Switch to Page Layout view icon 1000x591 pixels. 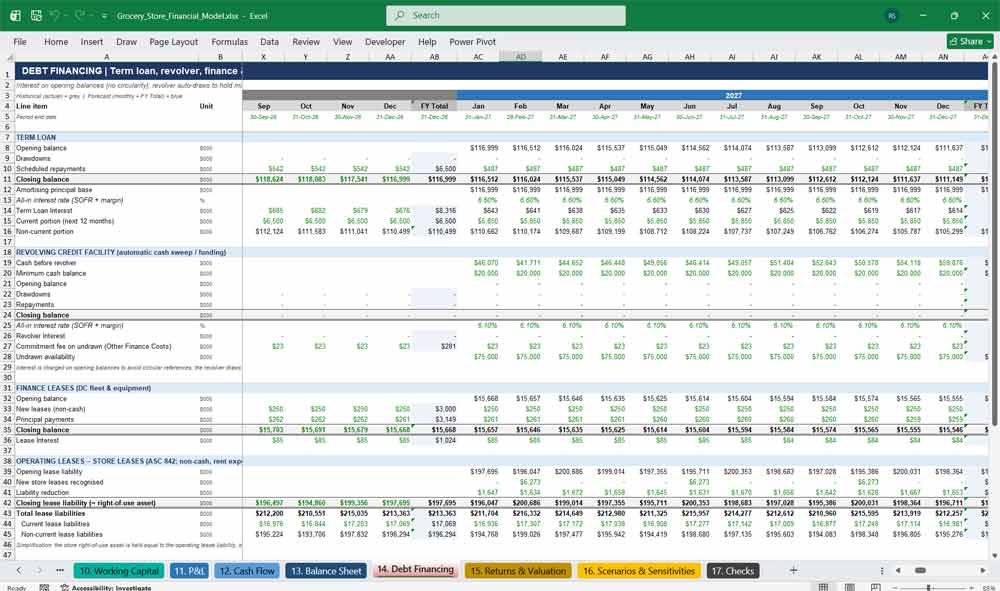[x=849, y=587]
